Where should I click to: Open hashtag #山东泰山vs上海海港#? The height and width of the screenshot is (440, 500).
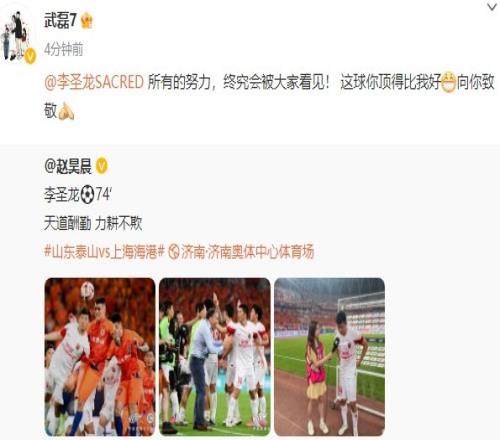(104, 252)
